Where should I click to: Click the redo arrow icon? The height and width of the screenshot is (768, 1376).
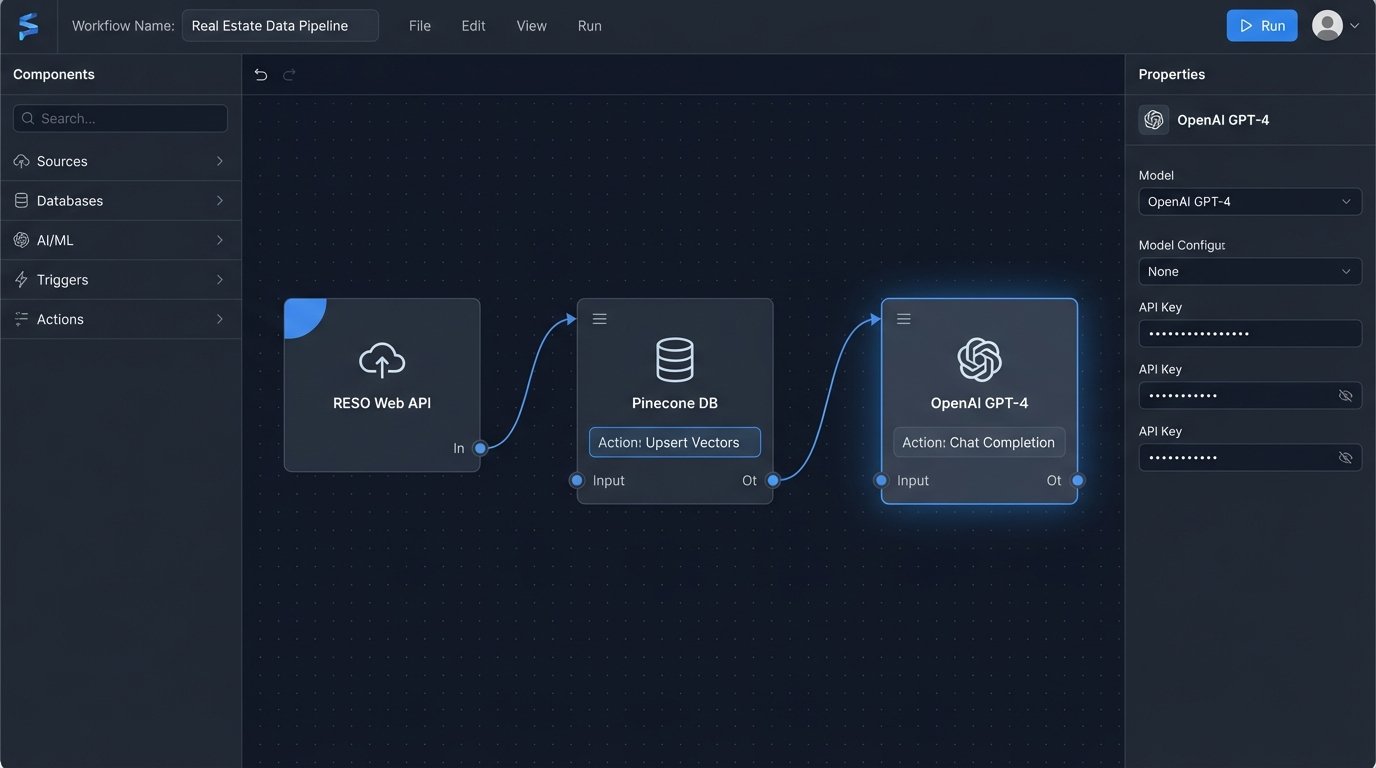(289, 75)
